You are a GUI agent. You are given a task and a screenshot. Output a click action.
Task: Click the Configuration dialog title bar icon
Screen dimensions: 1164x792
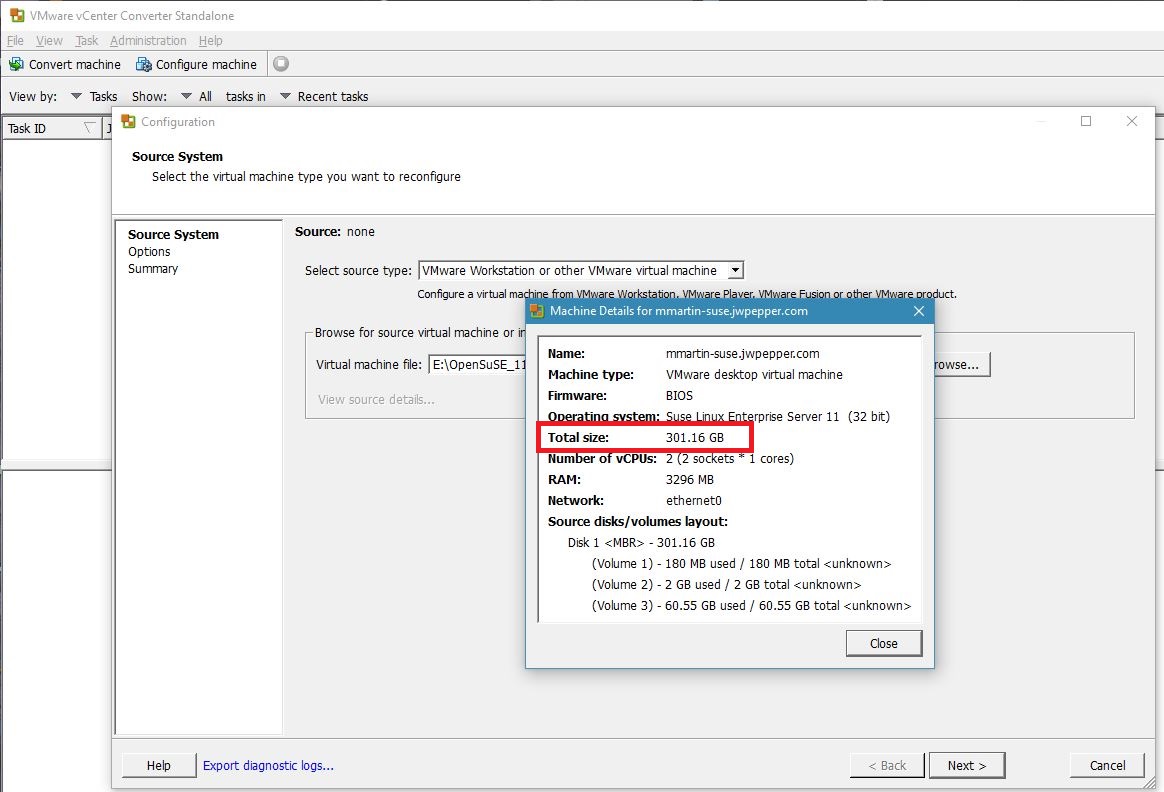tap(127, 121)
